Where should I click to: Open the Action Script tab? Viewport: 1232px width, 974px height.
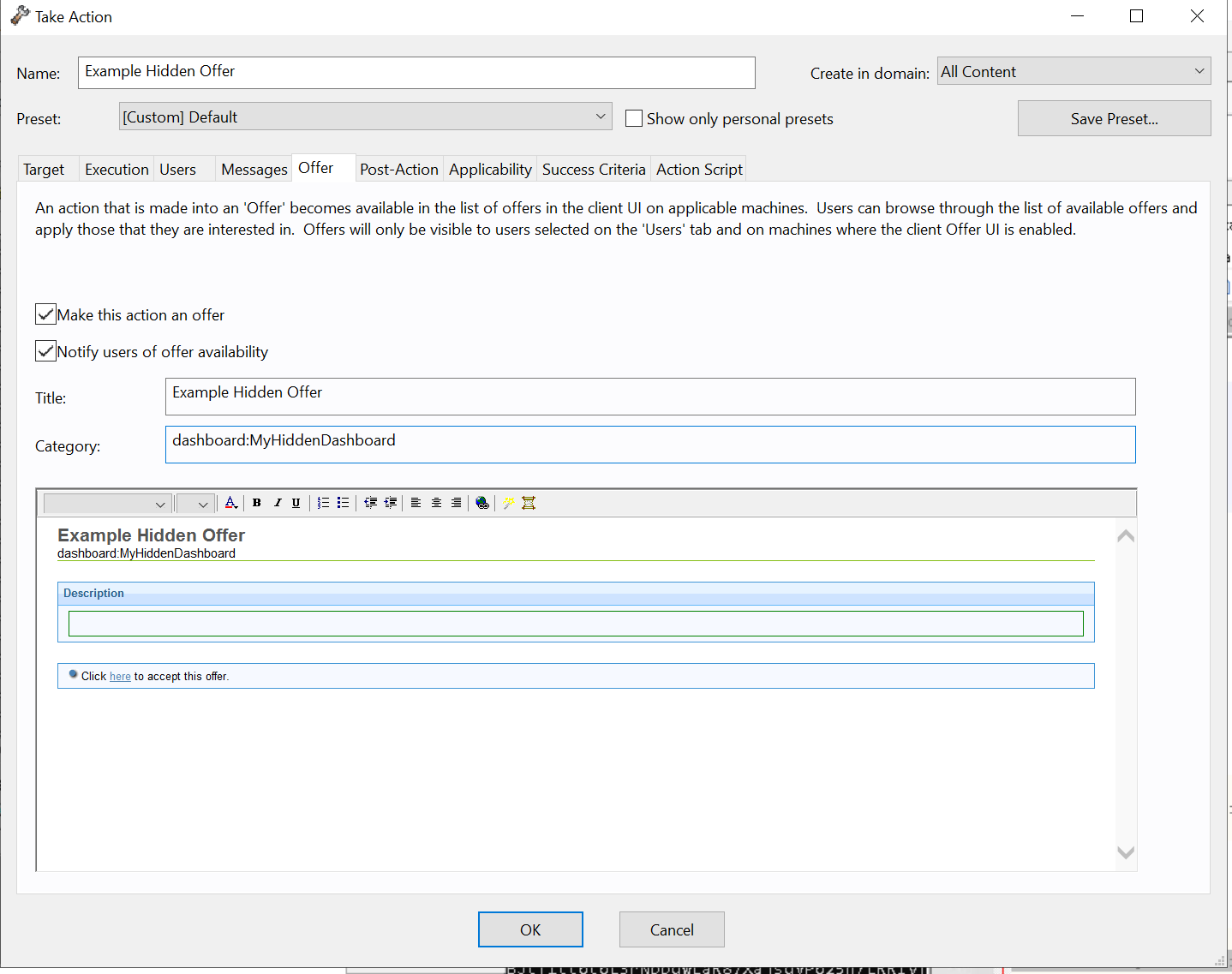coord(699,170)
